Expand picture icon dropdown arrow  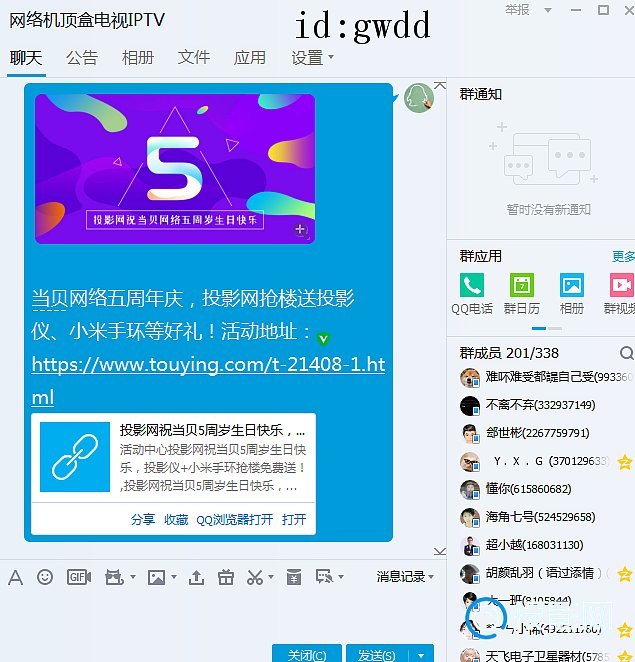tap(174, 577)
